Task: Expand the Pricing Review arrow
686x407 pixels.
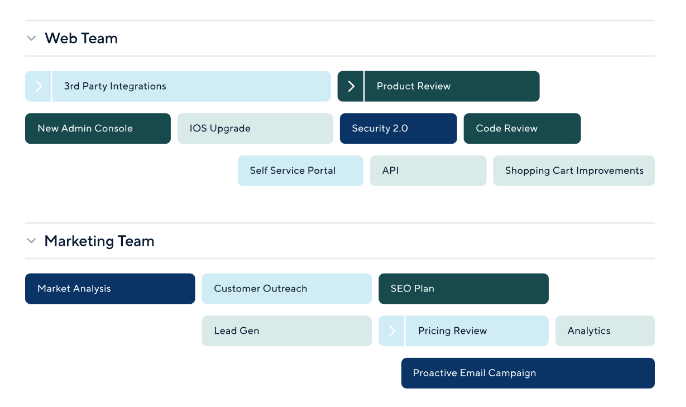Action: click(392, 331)
